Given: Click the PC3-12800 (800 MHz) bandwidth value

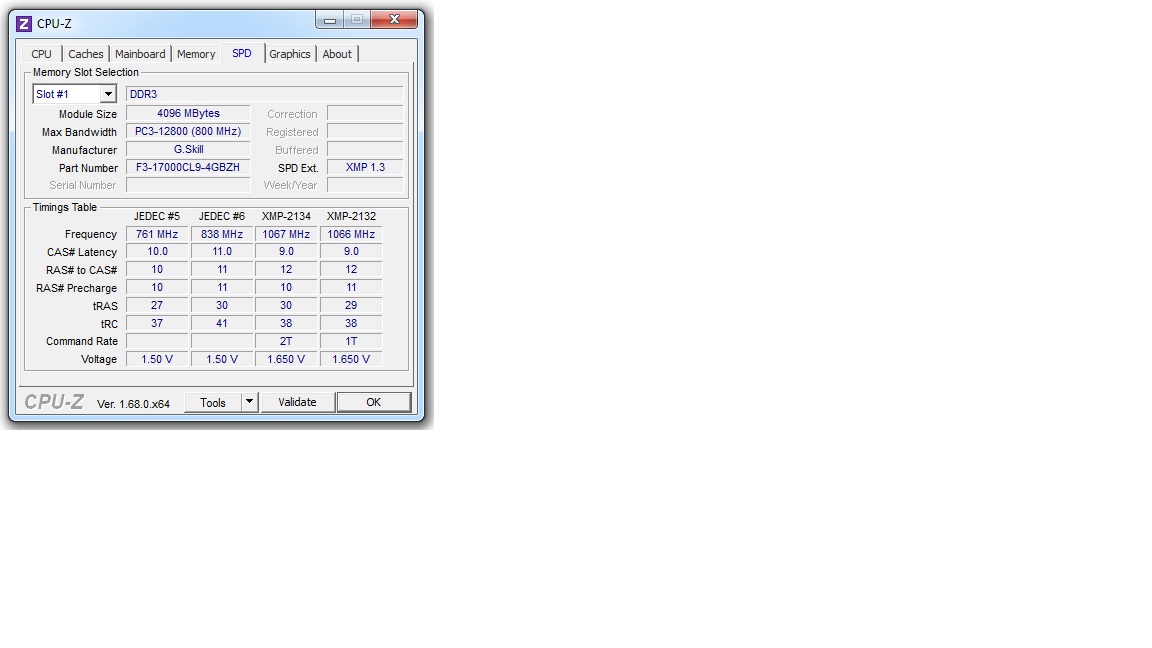Looking at the screenshot, I should point(188,132).
